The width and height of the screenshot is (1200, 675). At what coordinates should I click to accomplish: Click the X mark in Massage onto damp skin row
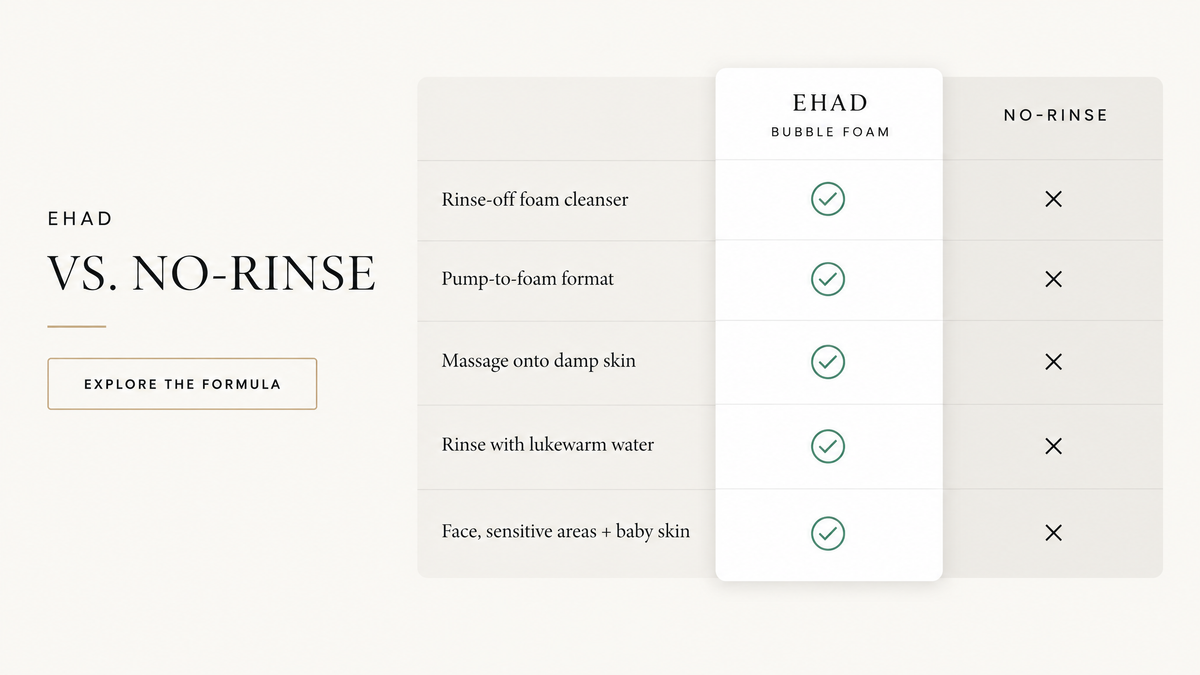(1053, 361)
